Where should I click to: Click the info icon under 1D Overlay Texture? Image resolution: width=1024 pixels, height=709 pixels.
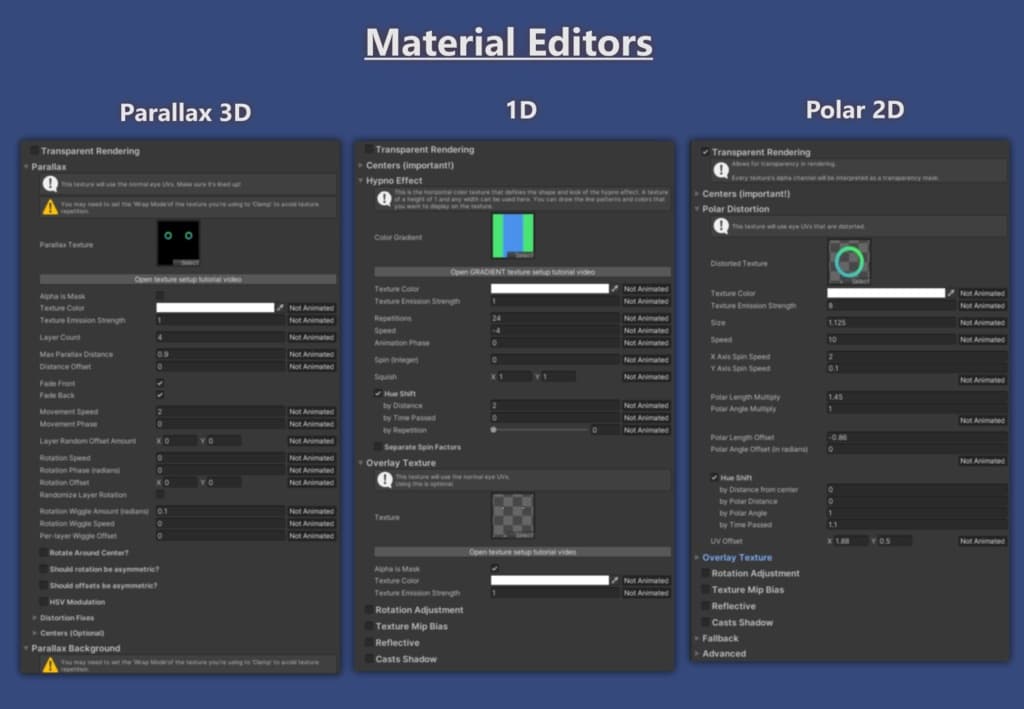(x=385, y=480)
